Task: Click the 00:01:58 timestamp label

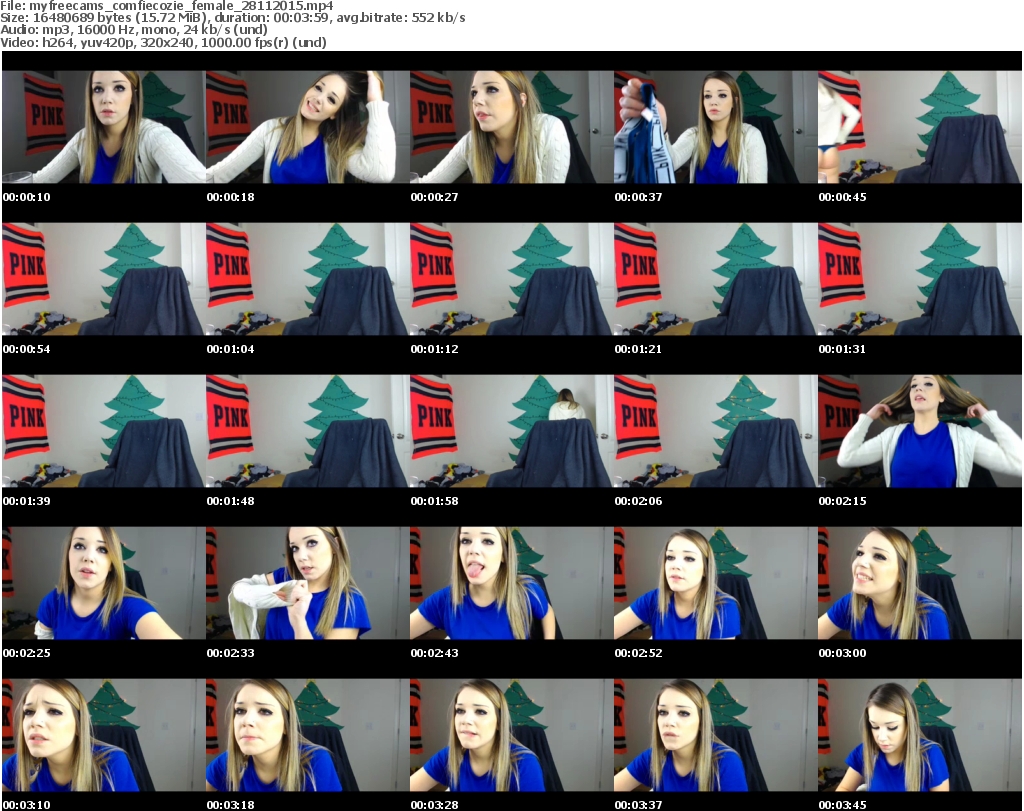Action: [434, 501]
